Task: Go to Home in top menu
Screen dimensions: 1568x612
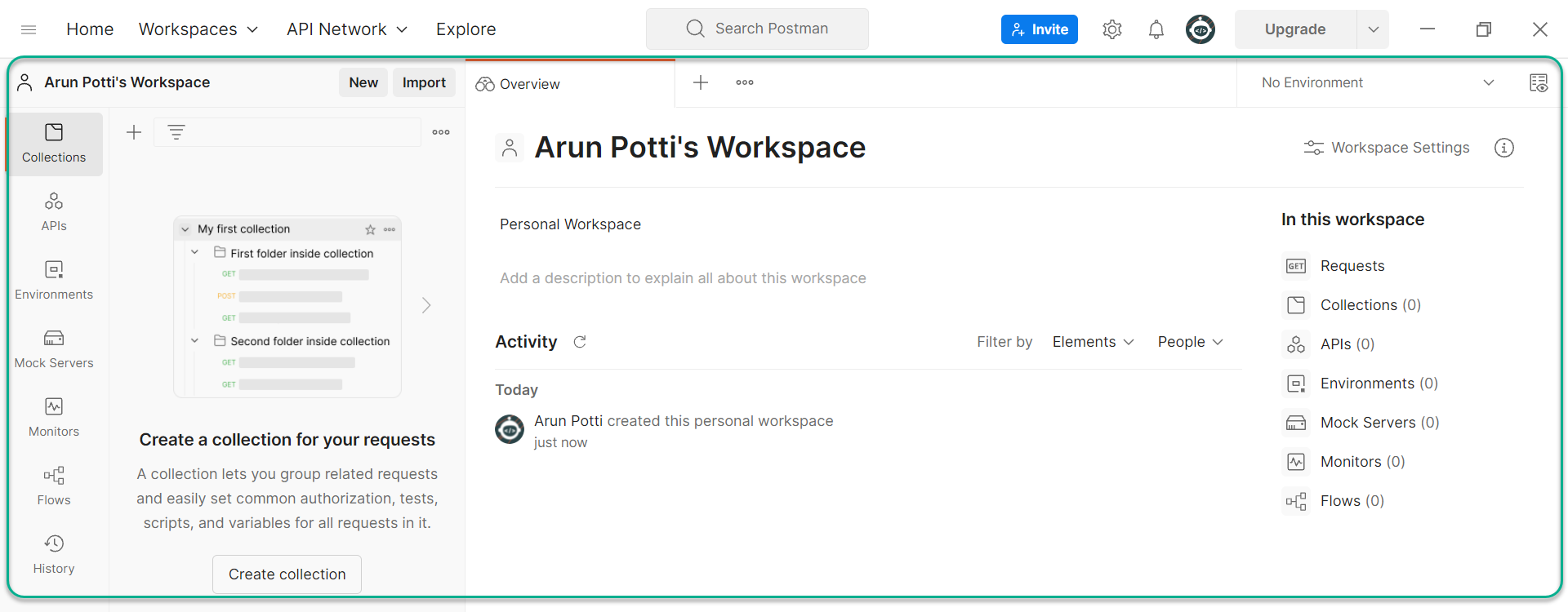Action: click(90, 29)
